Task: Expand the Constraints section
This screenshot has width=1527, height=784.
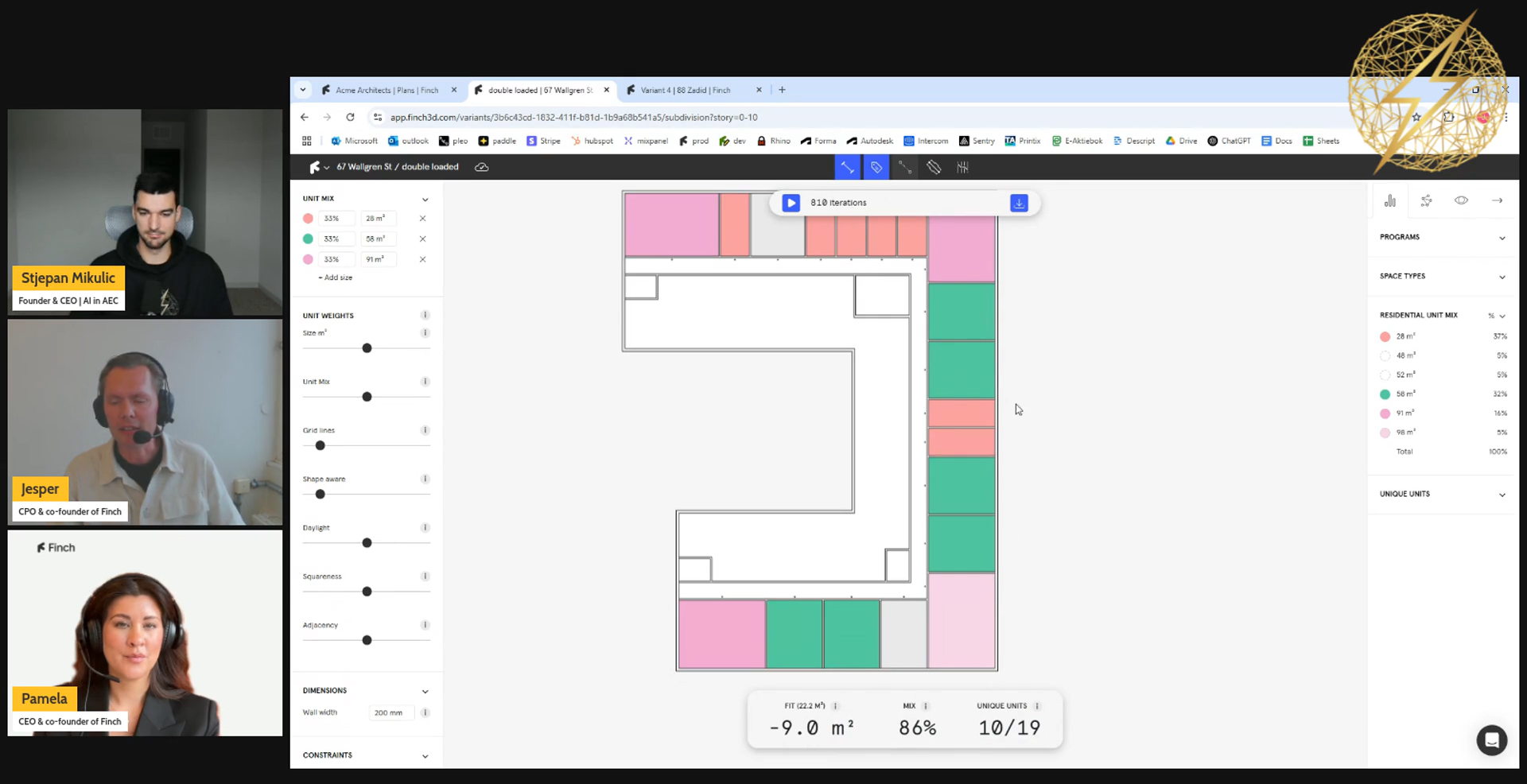Action: click(425, 755)
